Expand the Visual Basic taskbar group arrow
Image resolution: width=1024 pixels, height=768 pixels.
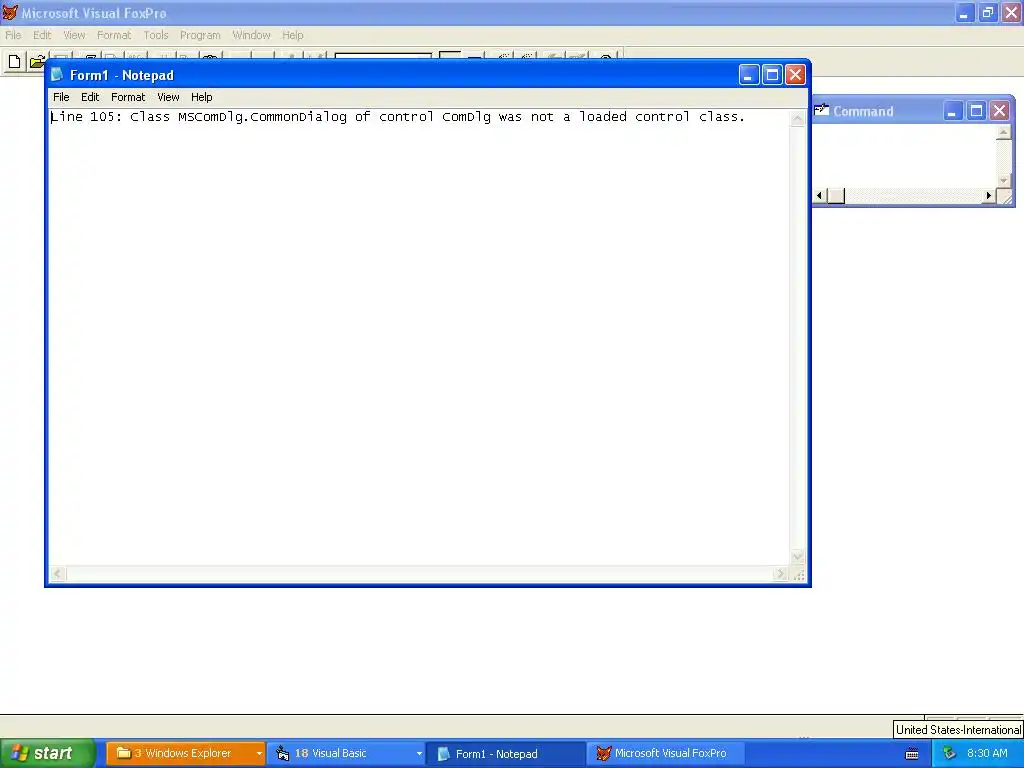click(x=419, y=754)
